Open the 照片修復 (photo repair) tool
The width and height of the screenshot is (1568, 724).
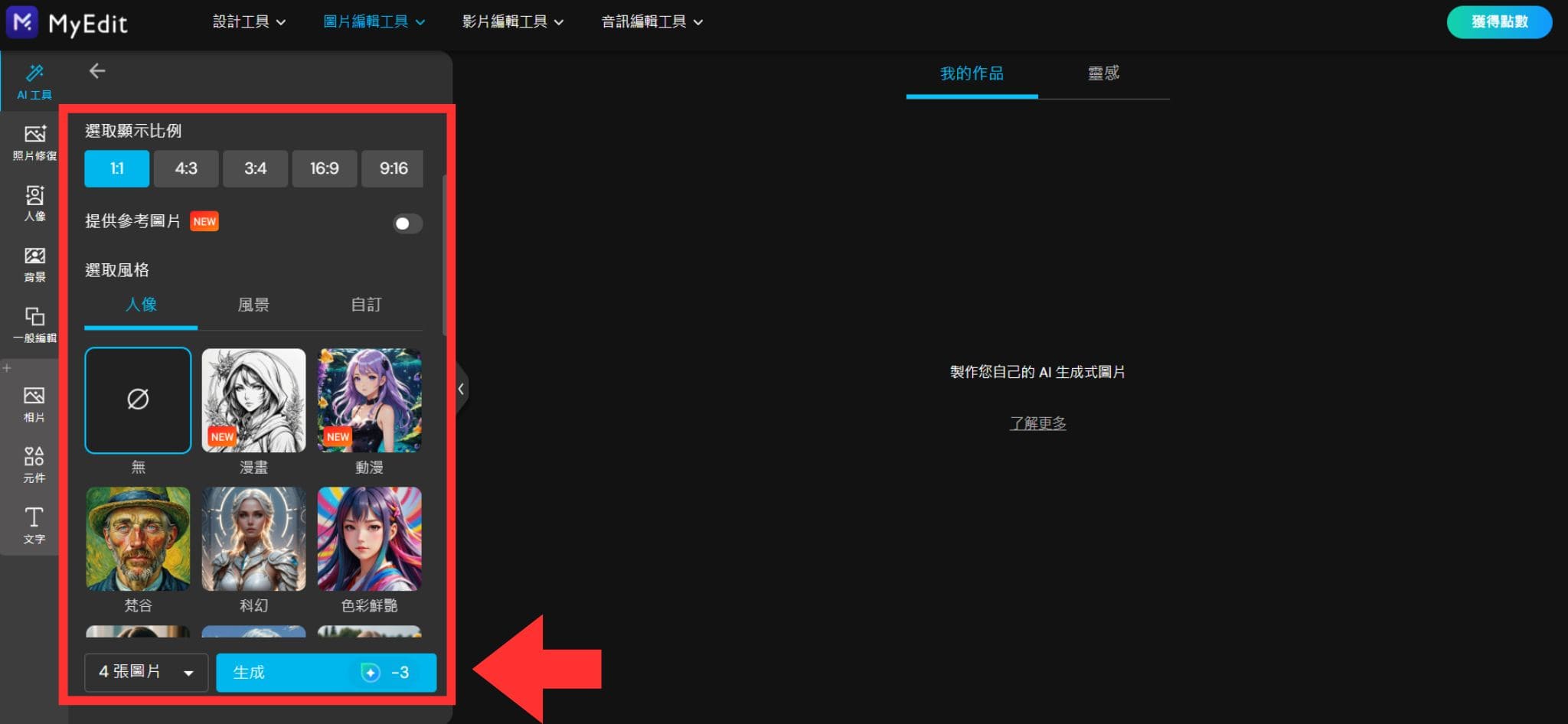[x=34, y=142]
